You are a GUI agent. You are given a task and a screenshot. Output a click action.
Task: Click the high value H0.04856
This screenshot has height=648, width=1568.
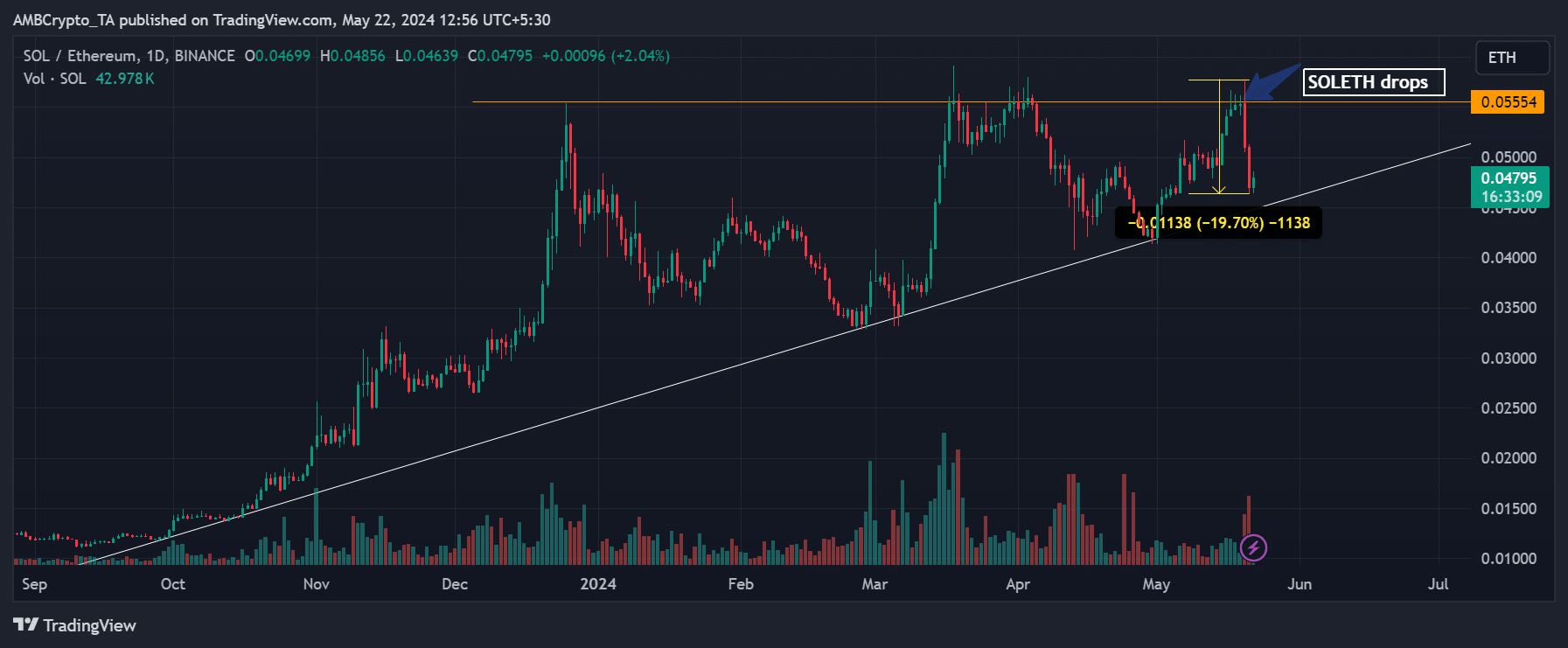[352, 56]
